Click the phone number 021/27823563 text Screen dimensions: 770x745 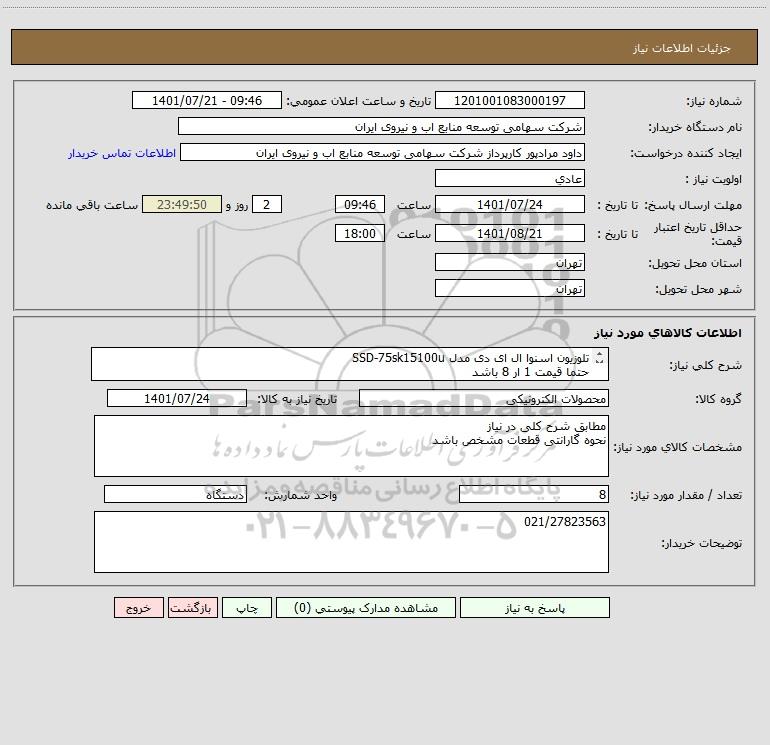click(x=565, y=522)
